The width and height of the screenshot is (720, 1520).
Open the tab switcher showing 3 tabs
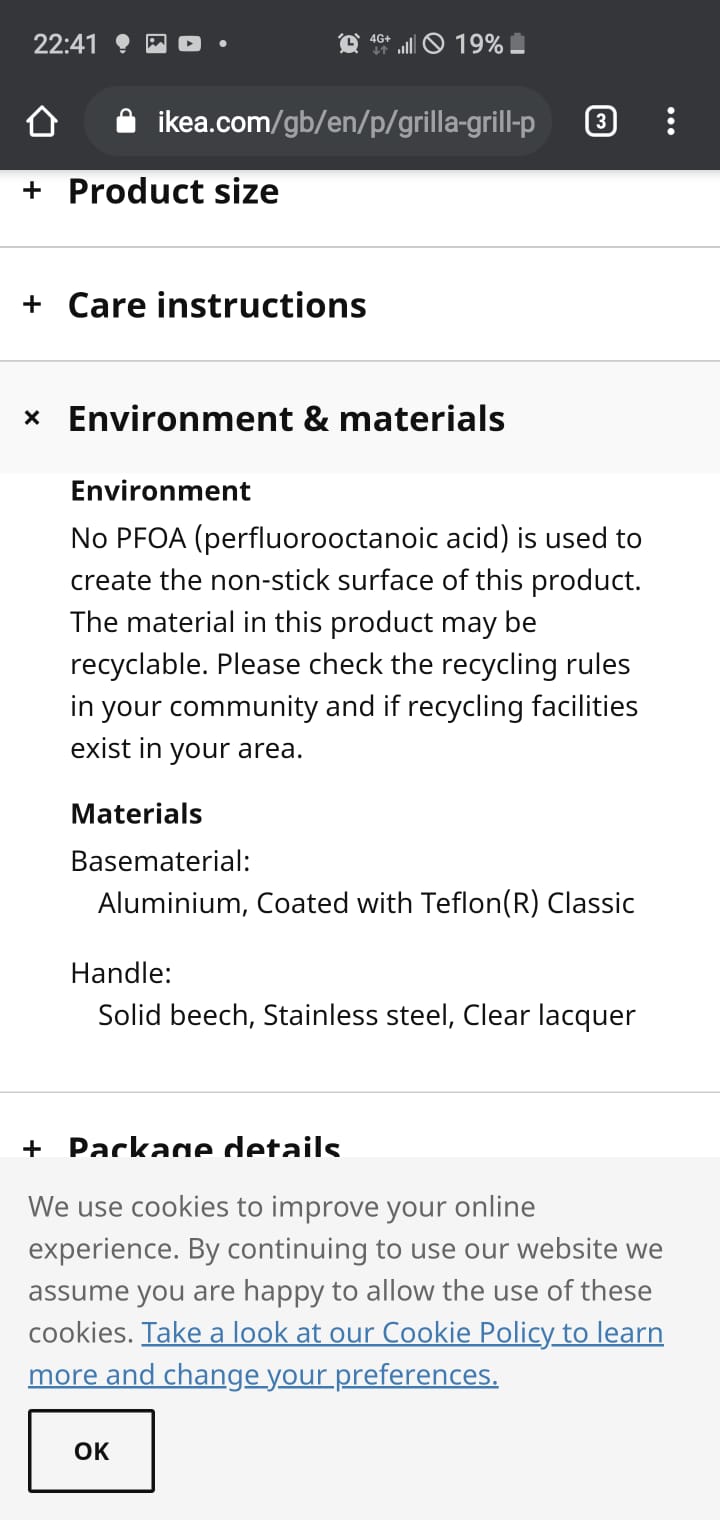coord(599,122)
